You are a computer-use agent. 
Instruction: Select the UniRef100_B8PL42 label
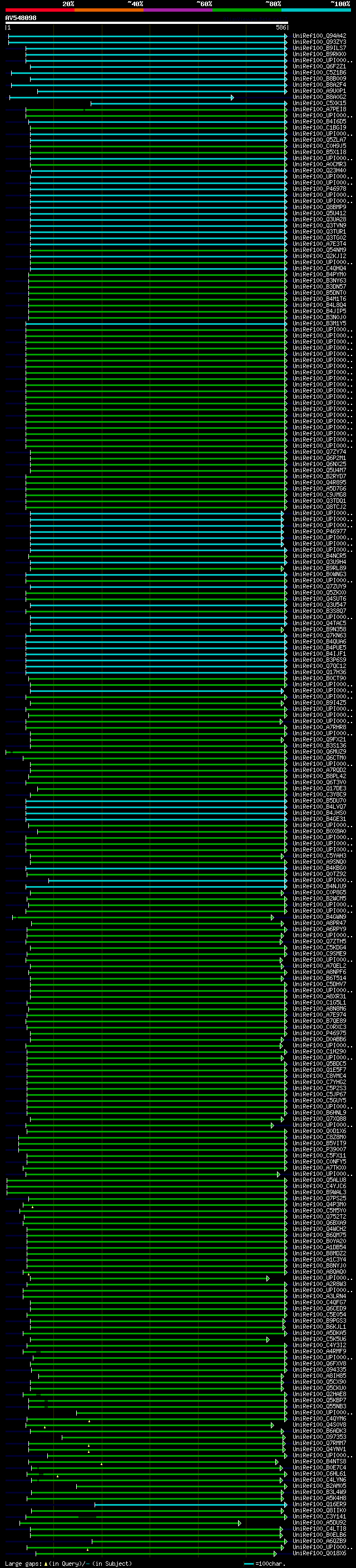coord(319,776)
